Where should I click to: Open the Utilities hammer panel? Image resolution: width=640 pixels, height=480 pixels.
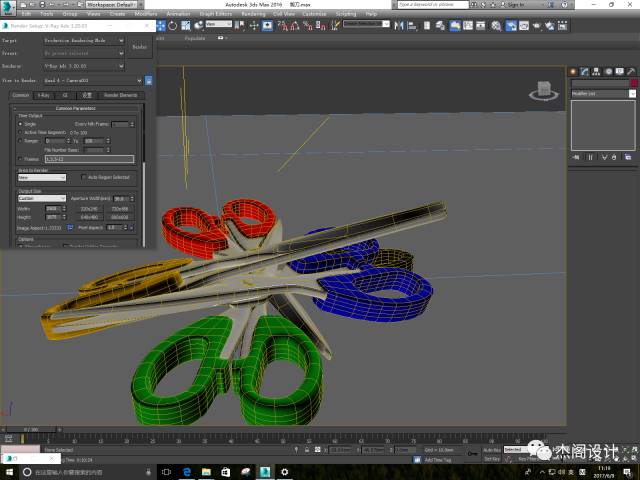pyautogui.click(x=631, y=71)
